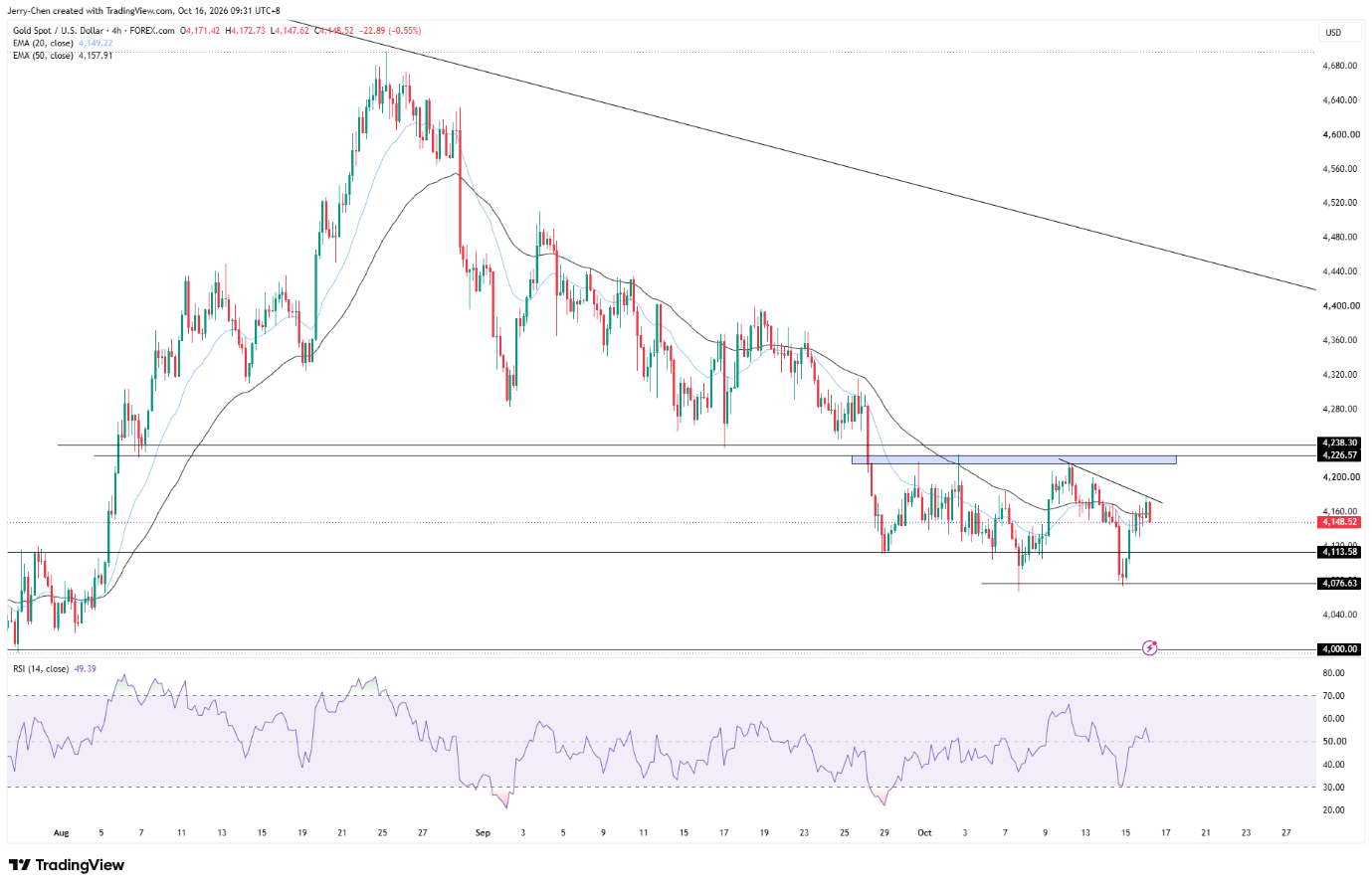Open the USD currency selector
The height and width of the screenshot is (887, 1372).
(x=1333, y=33)
